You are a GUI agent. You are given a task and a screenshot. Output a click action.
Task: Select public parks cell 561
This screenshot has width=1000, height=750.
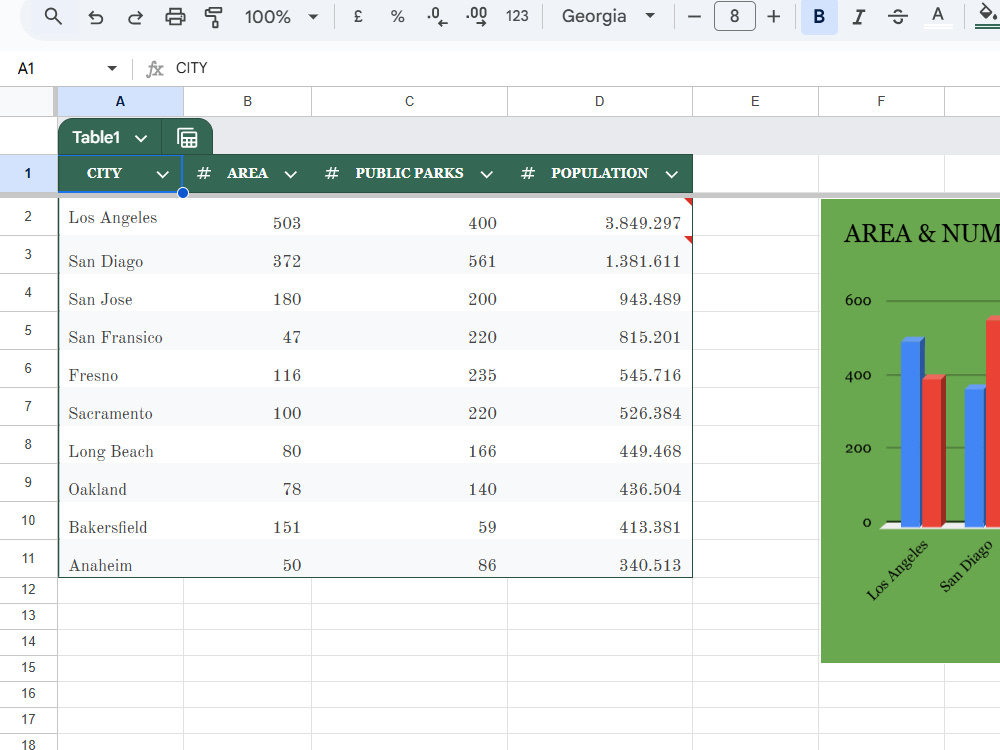click(x=409, y=255)
